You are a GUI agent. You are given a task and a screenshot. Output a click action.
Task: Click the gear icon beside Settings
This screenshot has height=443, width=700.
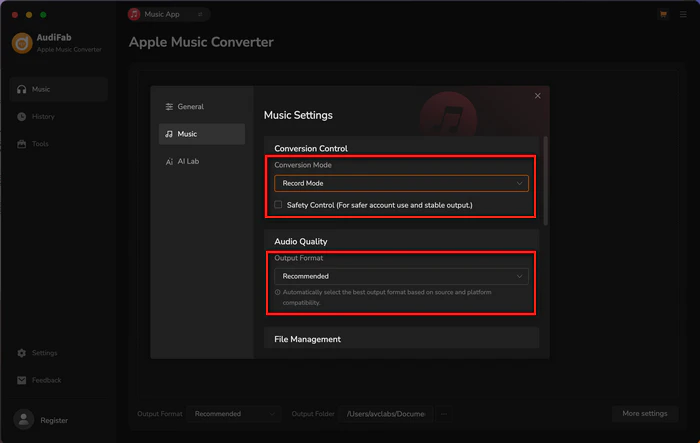[21, 353]
